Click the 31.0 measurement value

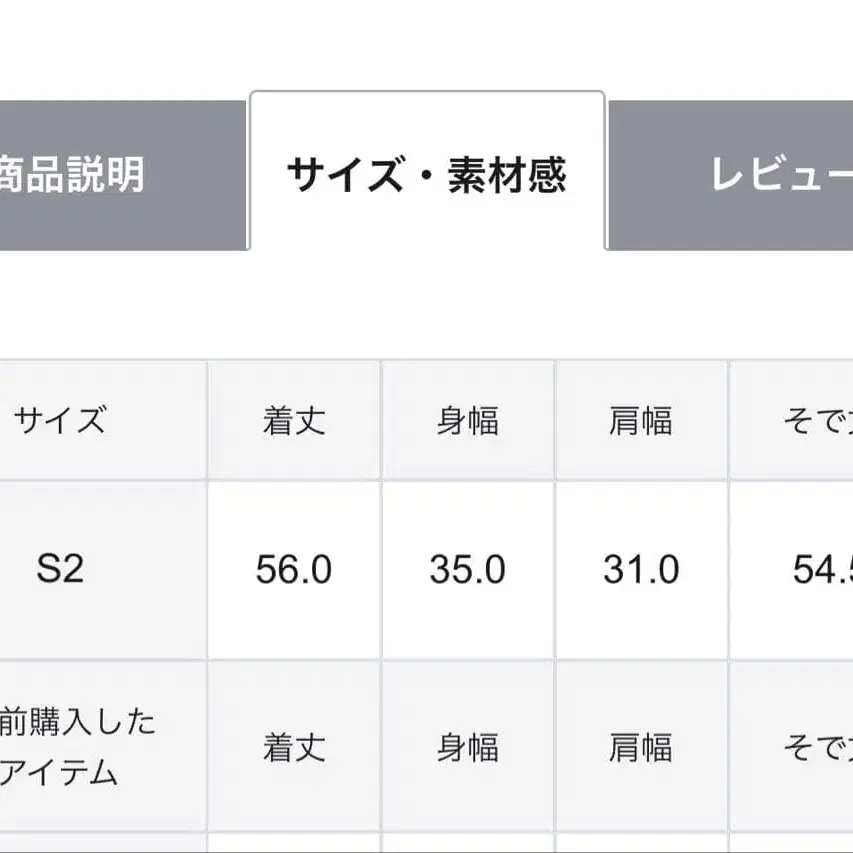pos(640,572)
